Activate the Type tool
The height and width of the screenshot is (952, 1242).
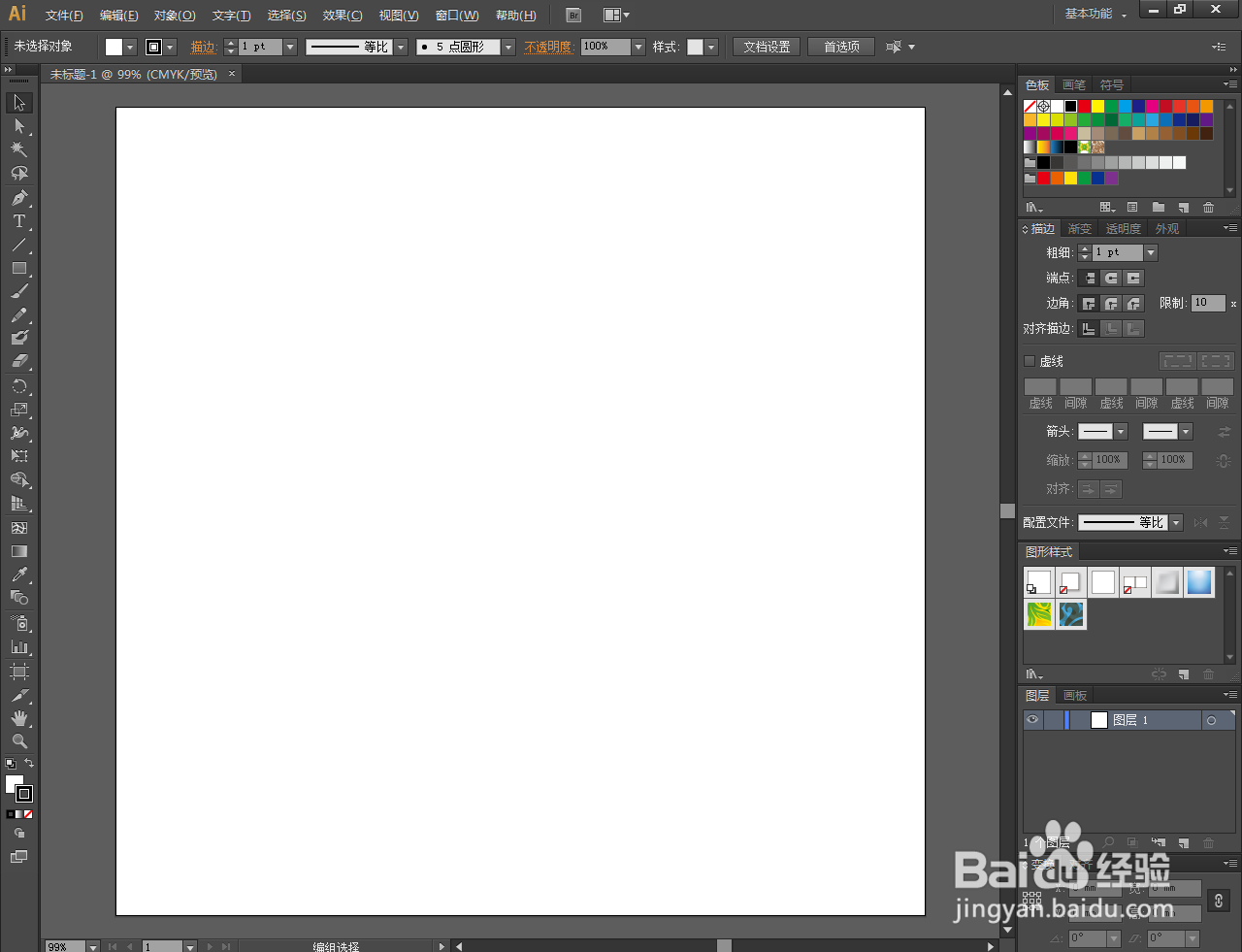point(19,221)
